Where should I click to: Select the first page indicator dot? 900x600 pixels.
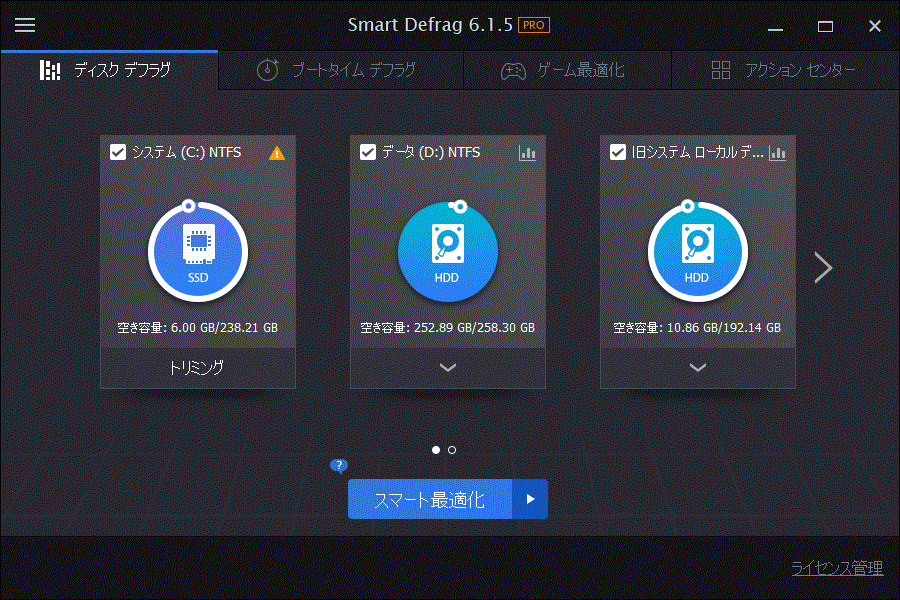[436, 450]
